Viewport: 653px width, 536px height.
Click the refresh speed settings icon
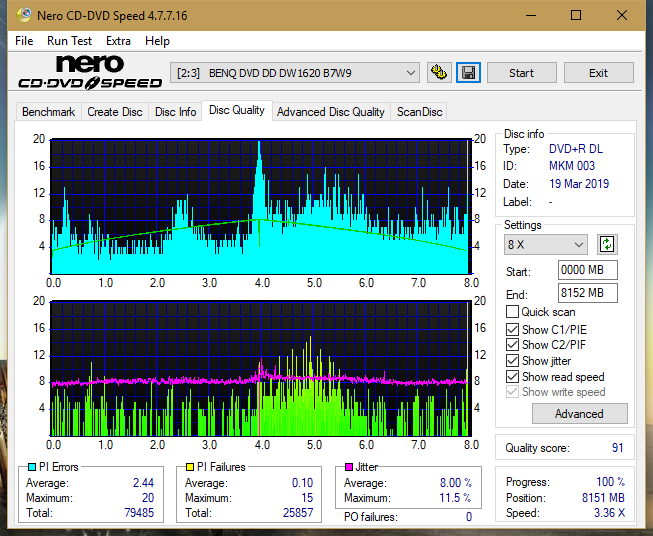[x=607, y=244]
